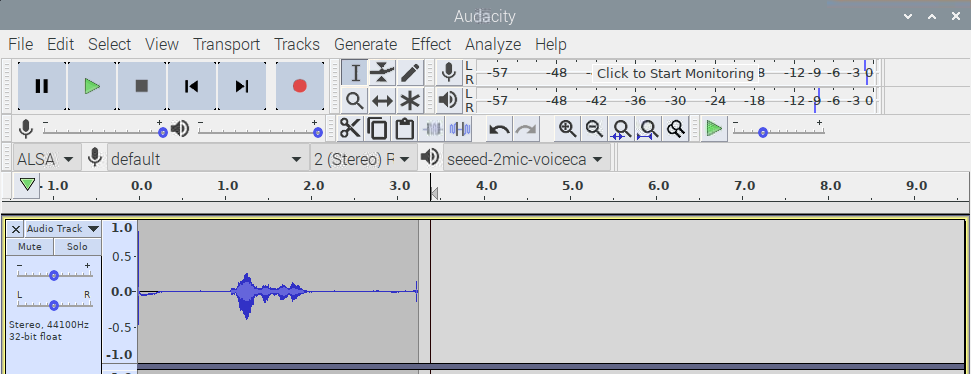The height and width of the screenshot is (374, 971).
Task: Choose the Time Shift tool
Action: pyautogui.click(x=382, y=100)
